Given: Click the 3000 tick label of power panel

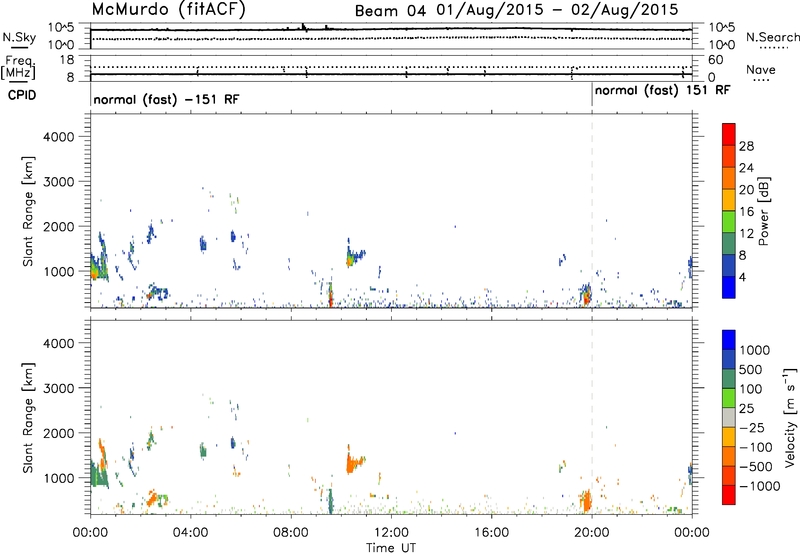Looking at the screenshot, I should point(58,182).
